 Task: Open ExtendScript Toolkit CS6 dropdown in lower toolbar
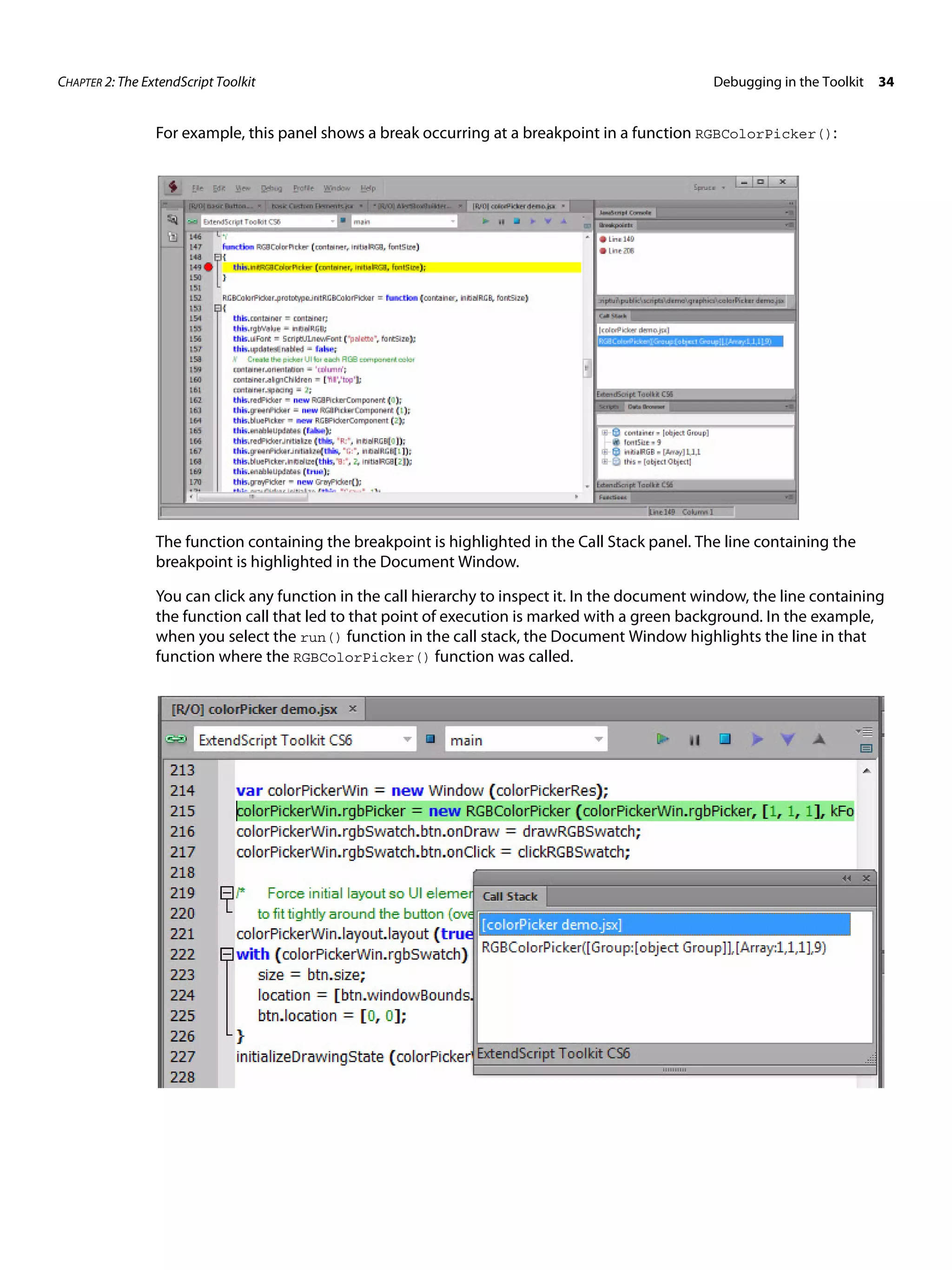[x=305, y=739]
